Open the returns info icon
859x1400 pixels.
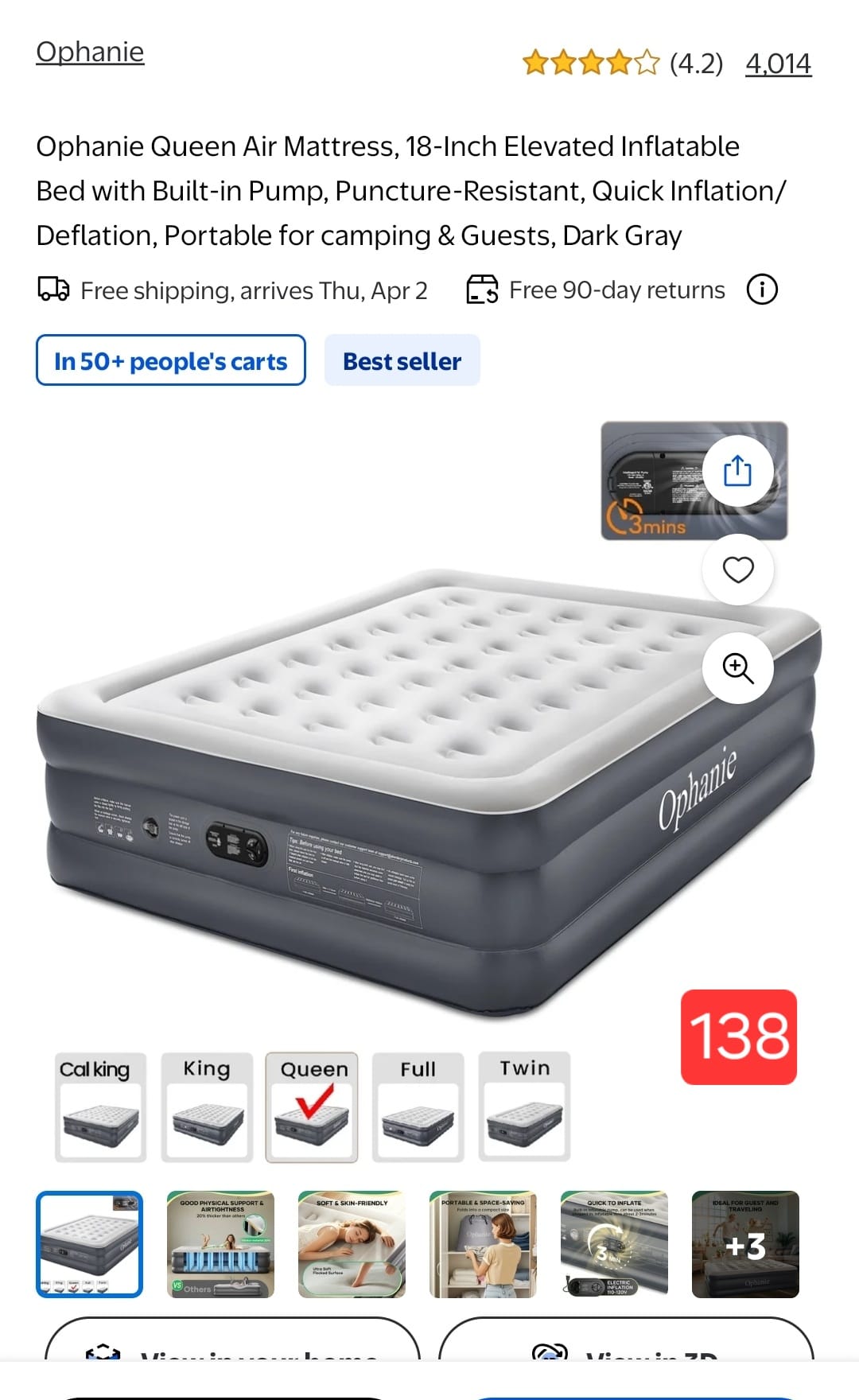[762, 290]
